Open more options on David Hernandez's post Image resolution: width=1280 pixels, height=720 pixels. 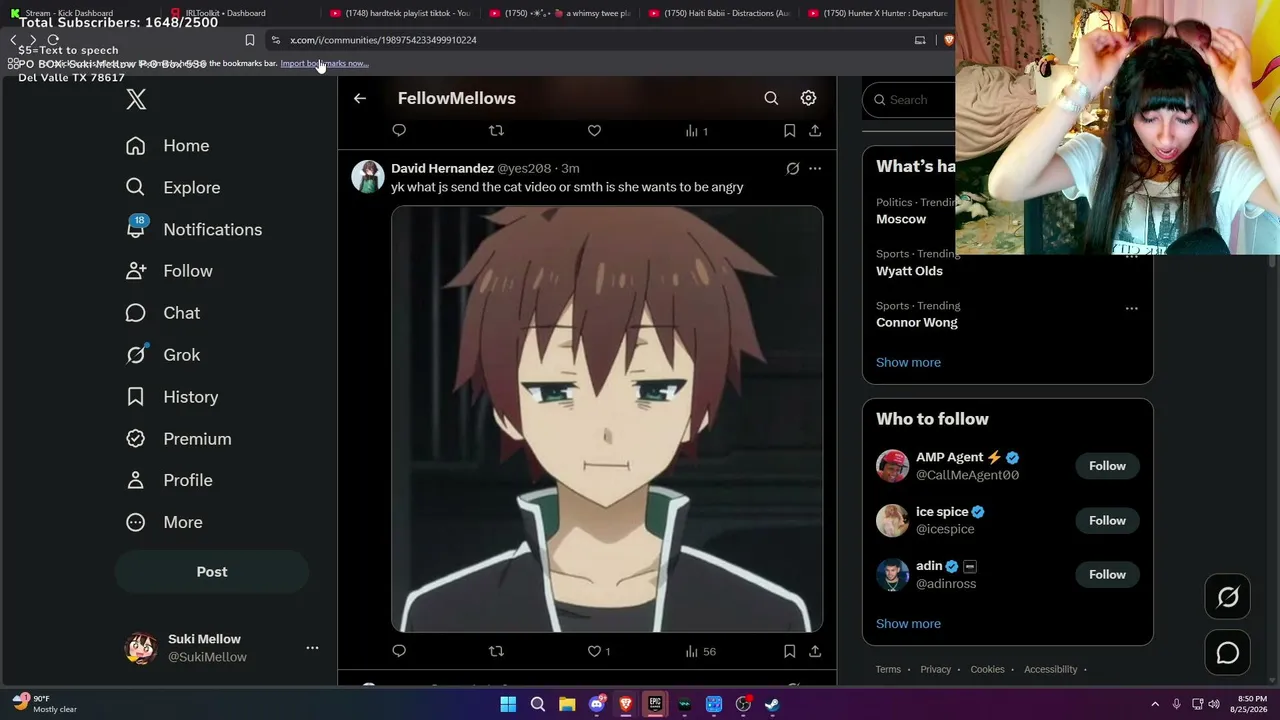[x=815, y=169]
